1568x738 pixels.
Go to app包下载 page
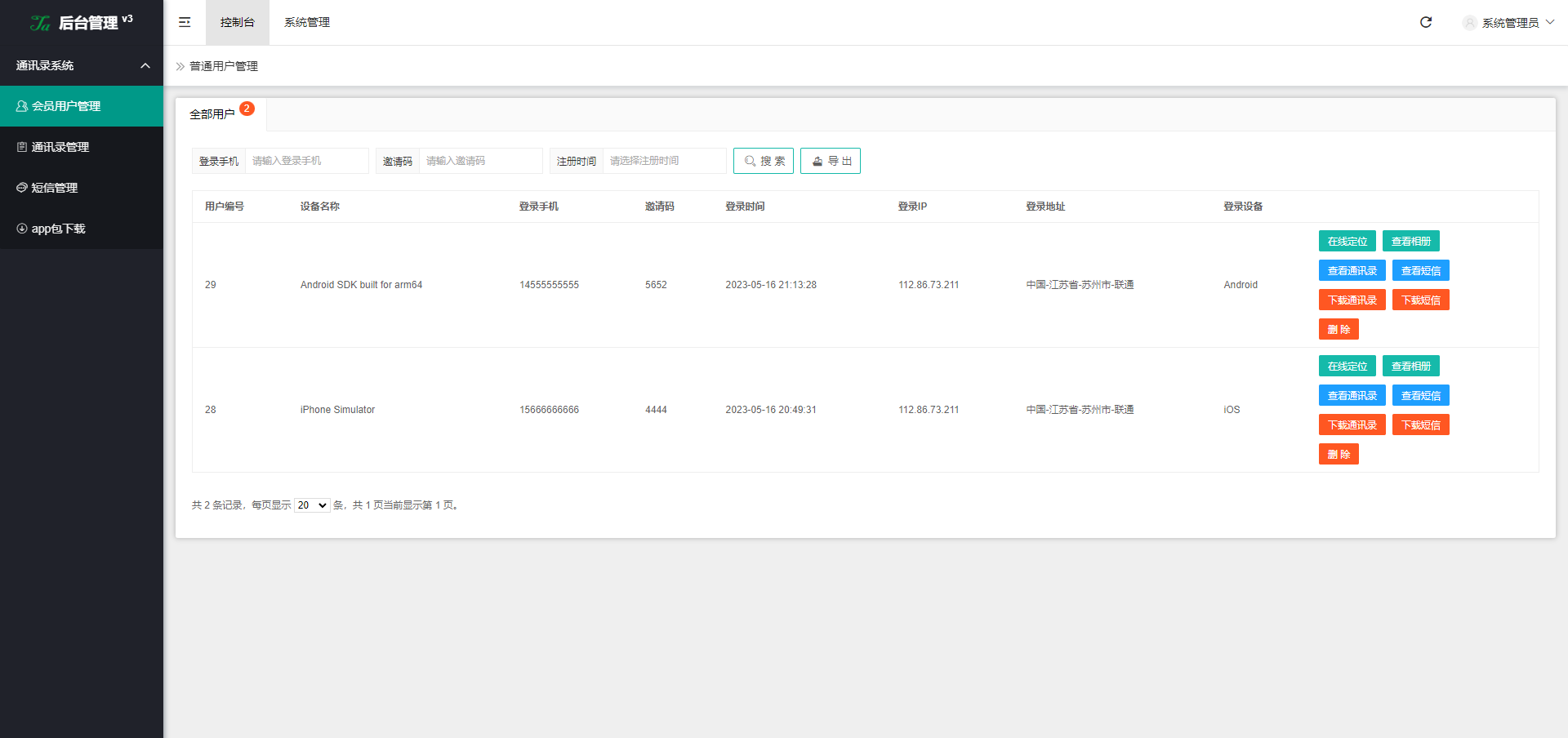(x=58, y=229)
